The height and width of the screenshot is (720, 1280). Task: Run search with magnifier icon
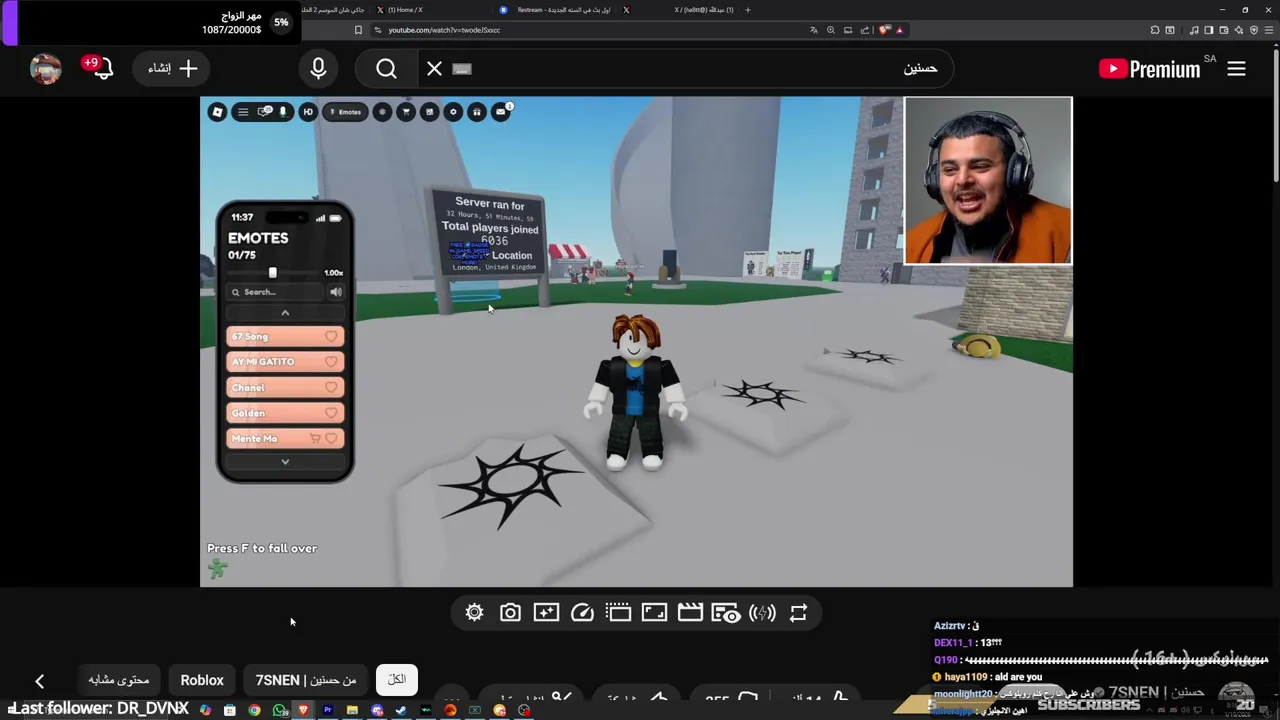click(387, 69)
